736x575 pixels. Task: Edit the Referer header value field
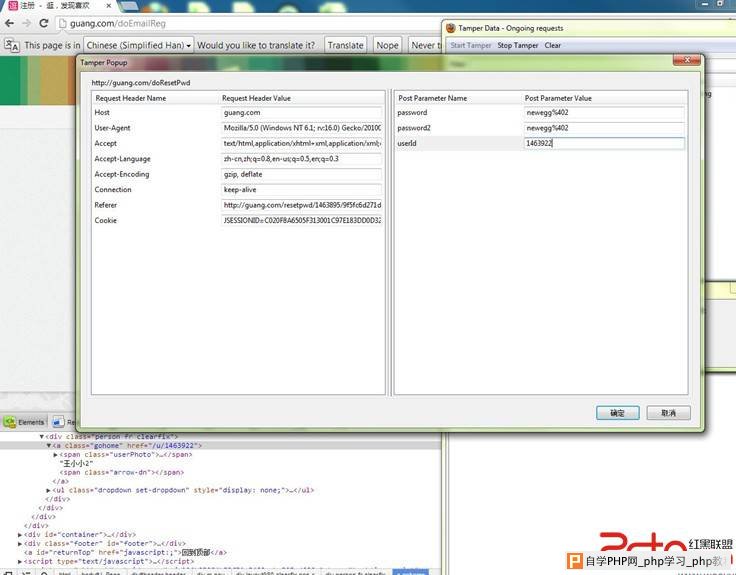click(301, 205)
